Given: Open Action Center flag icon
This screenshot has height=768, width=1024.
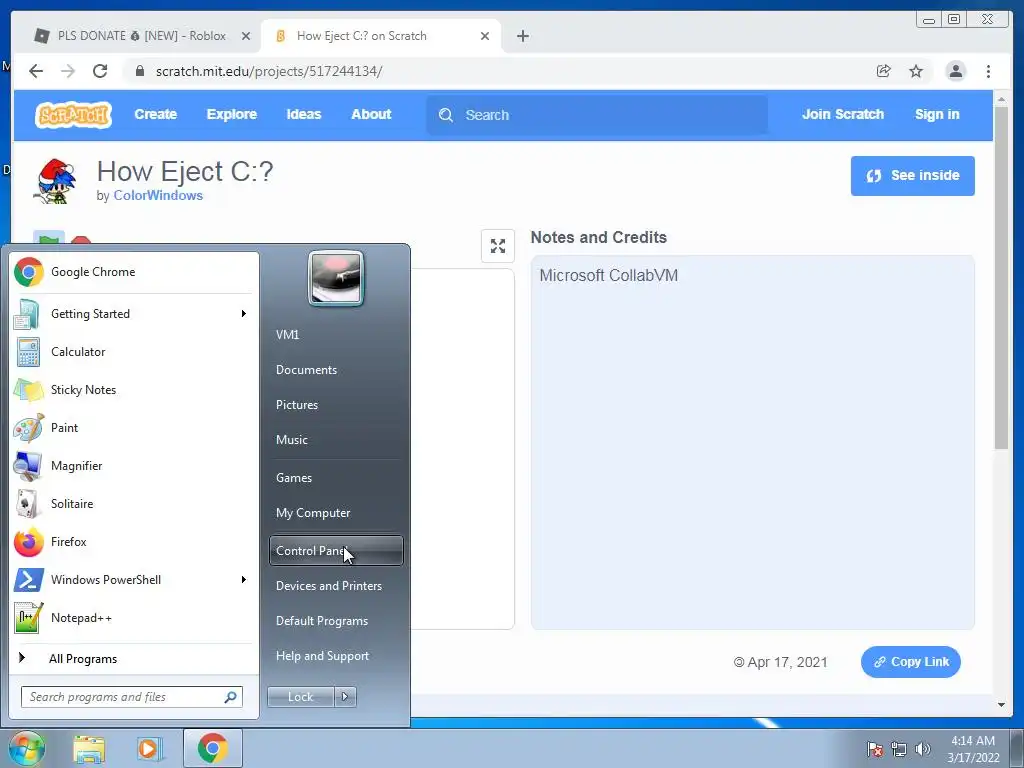Looking at the screenshot, I should point(875,749).
